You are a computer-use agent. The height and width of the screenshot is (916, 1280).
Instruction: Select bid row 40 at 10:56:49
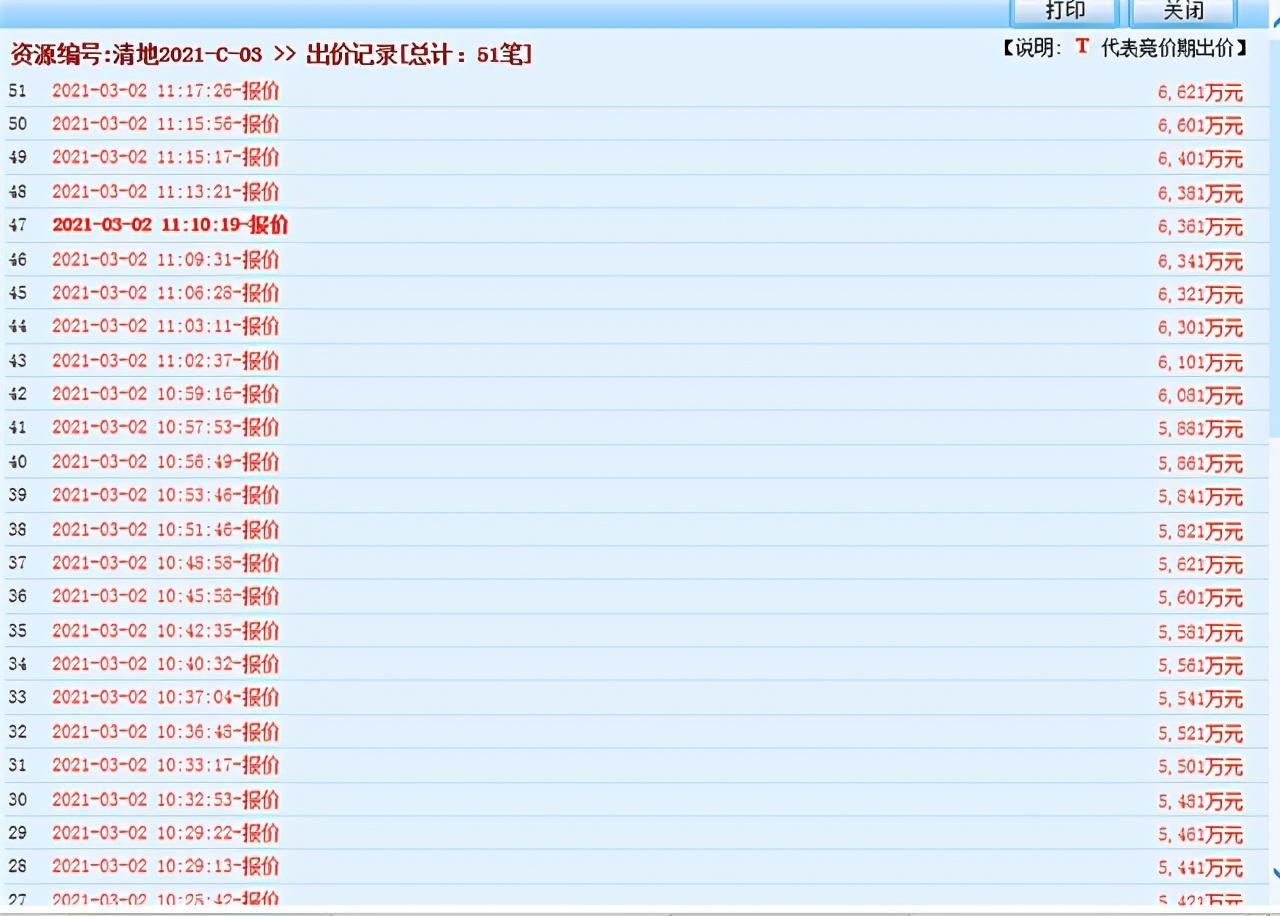tap(637, 462)
